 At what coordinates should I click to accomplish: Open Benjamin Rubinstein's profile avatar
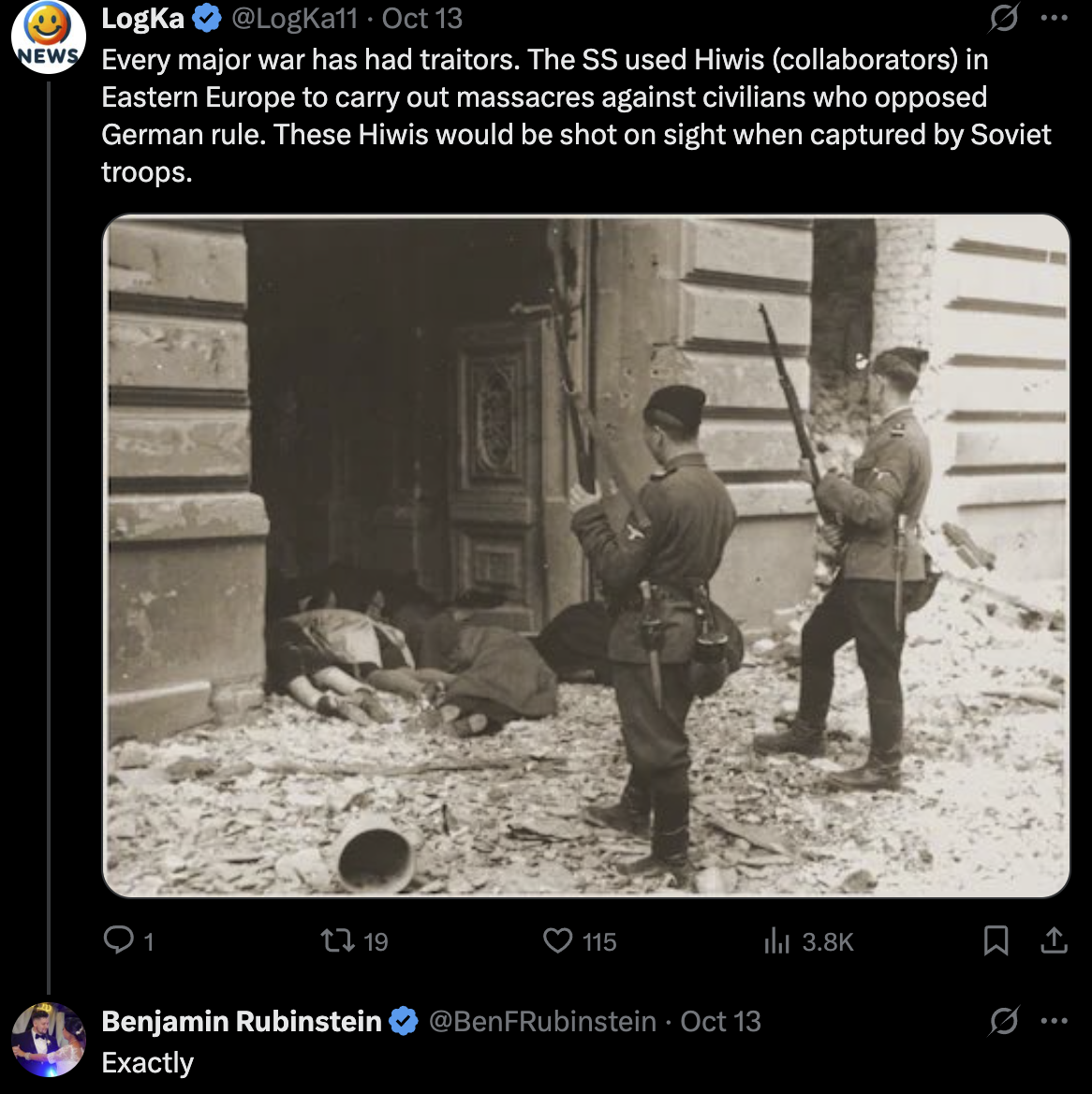[x=49, y=1040]
